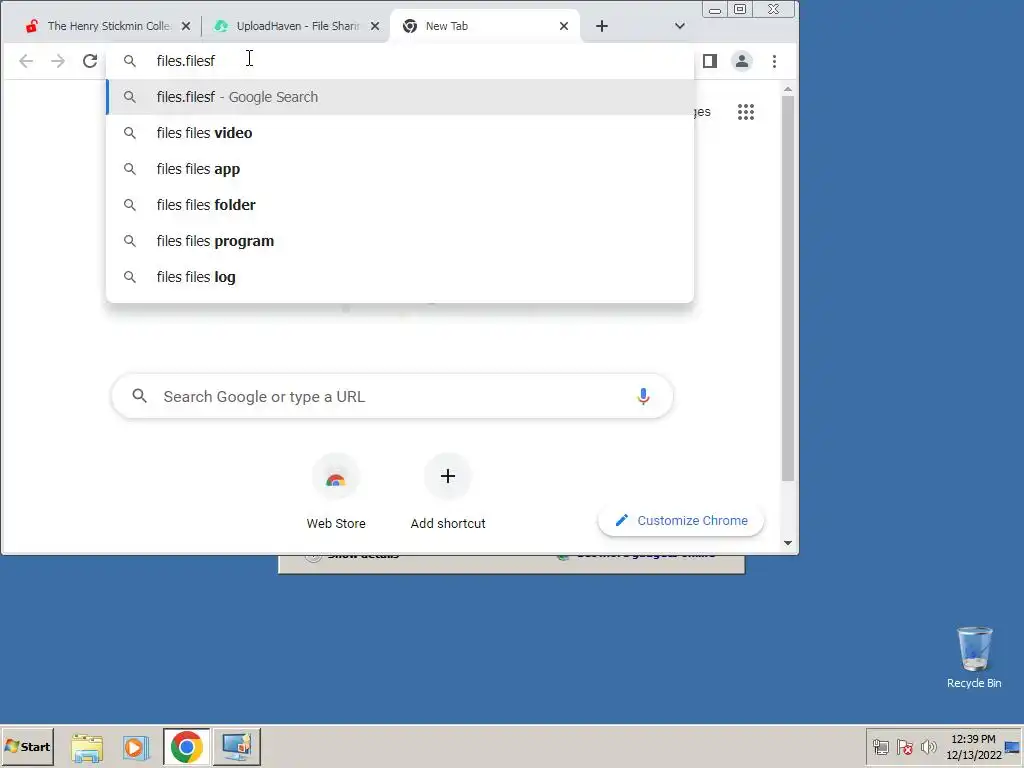Click the volume speaker tray icon
The width and height of the screenshot is (1024, 768).
tap(928, 747)
